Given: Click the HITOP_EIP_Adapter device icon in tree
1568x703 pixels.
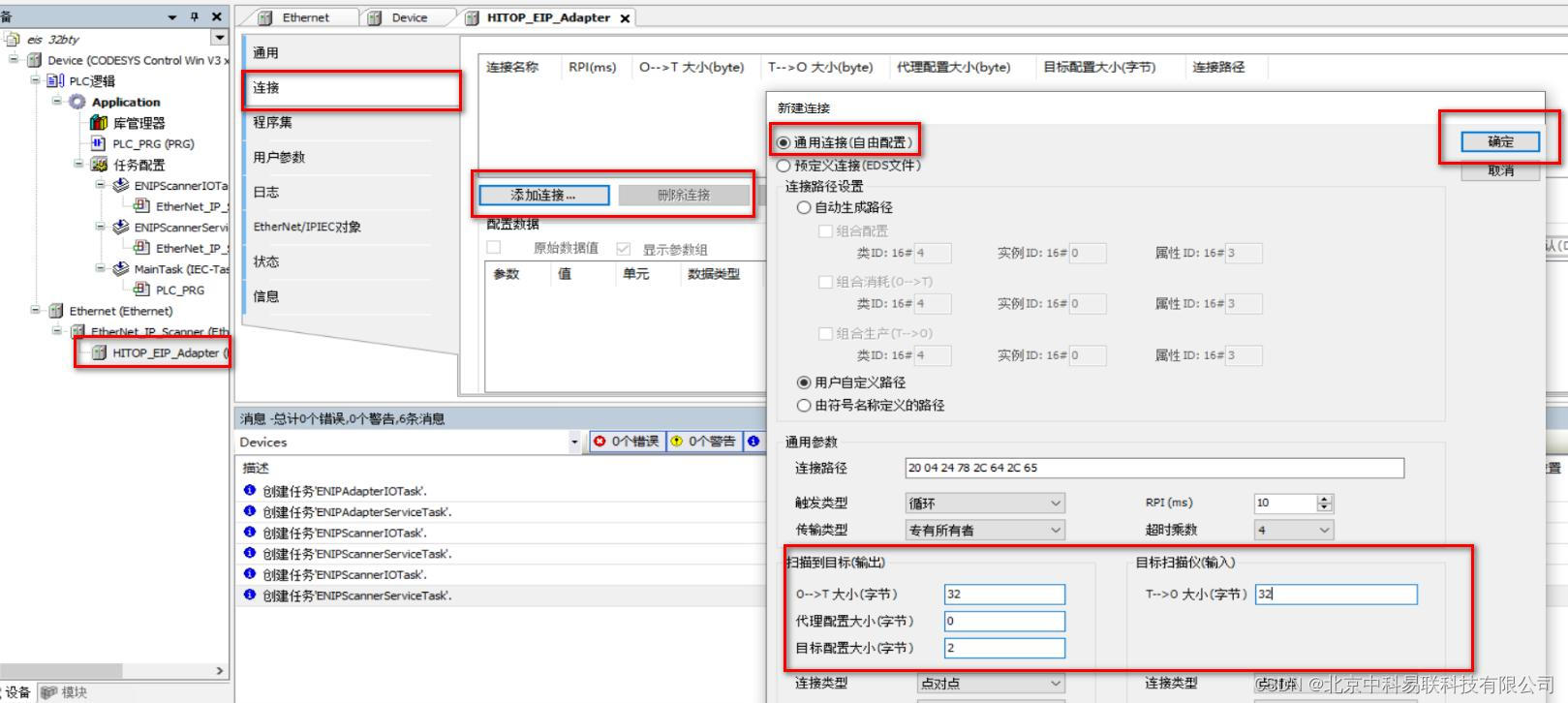Looking at the screenshot, I should pyautogui.click(x=99, y=352).
